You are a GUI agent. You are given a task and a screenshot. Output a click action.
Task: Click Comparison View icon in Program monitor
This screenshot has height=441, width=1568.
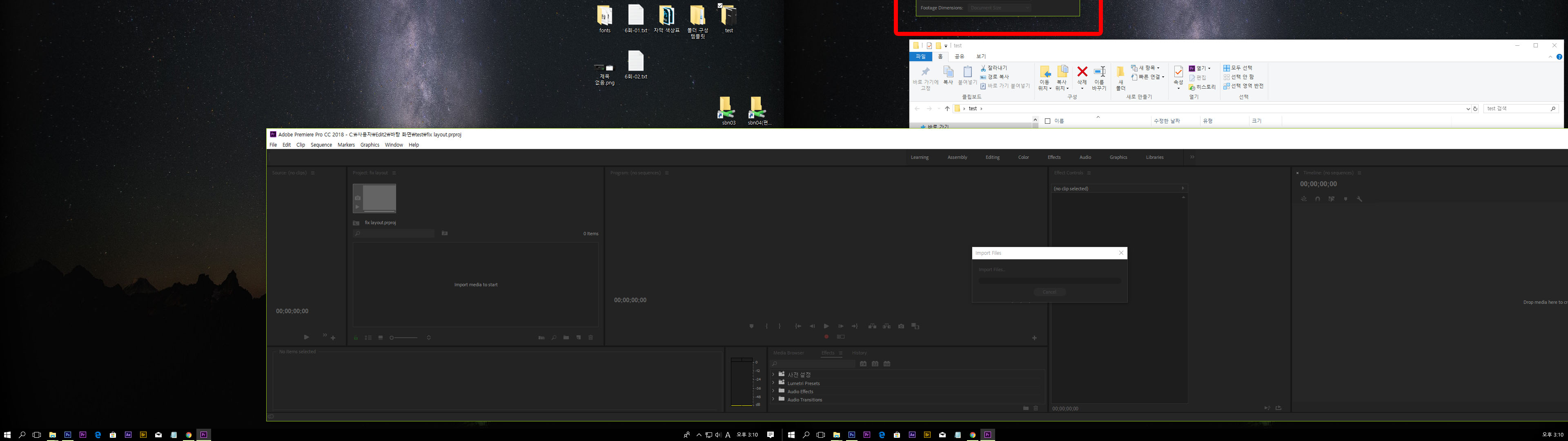[915, 327]
